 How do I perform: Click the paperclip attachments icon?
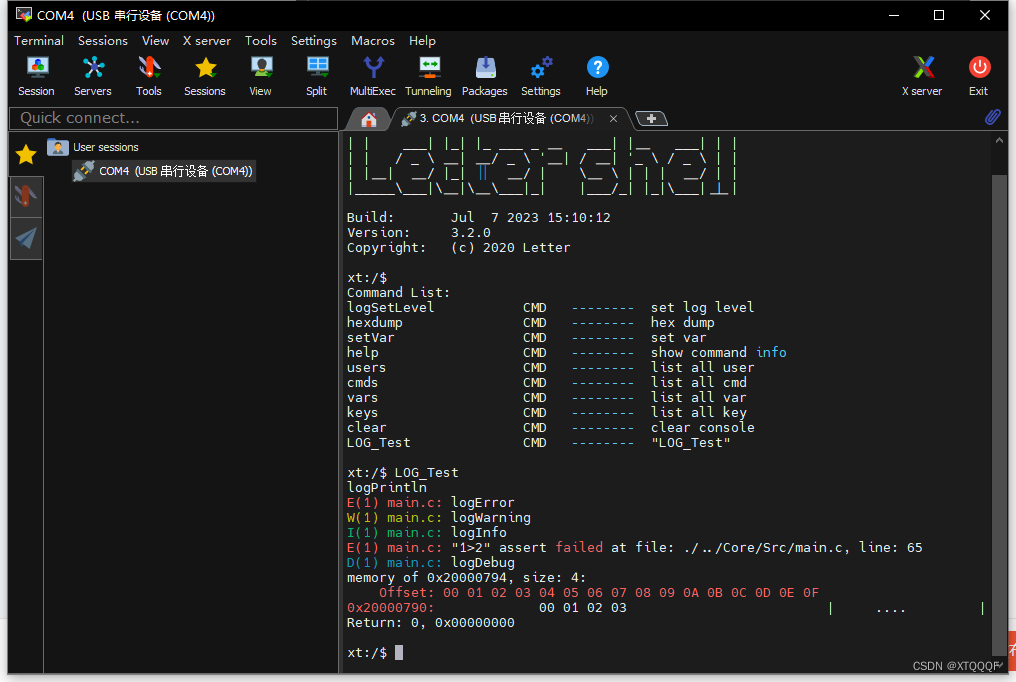[x=992, y=117]
